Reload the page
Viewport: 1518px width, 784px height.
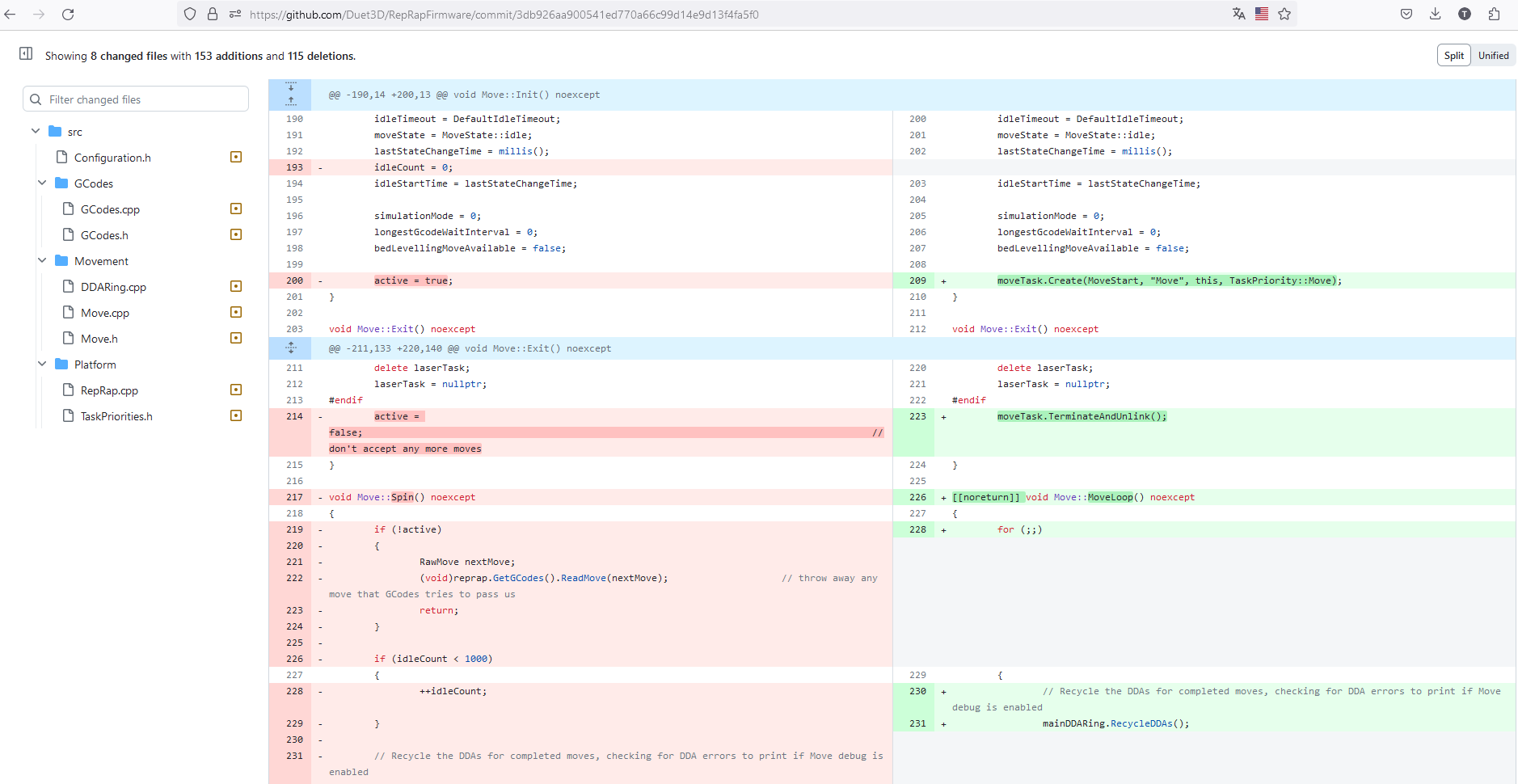(68, 14)
